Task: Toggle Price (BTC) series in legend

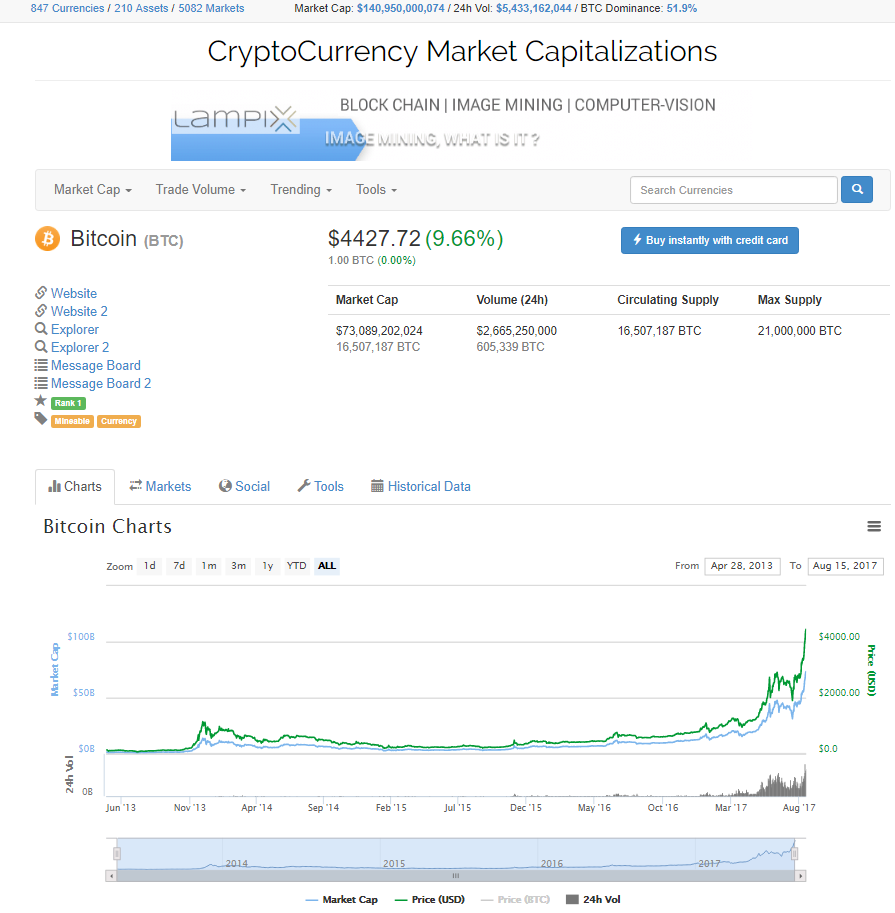Action: [516, 900]
